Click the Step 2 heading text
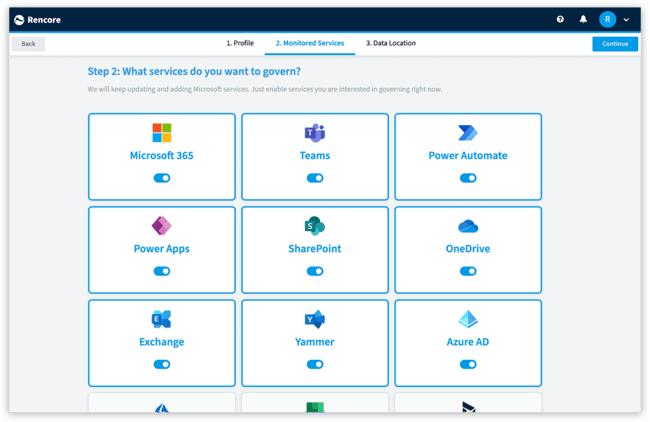The image size is (650, 422). pos(194,71)
